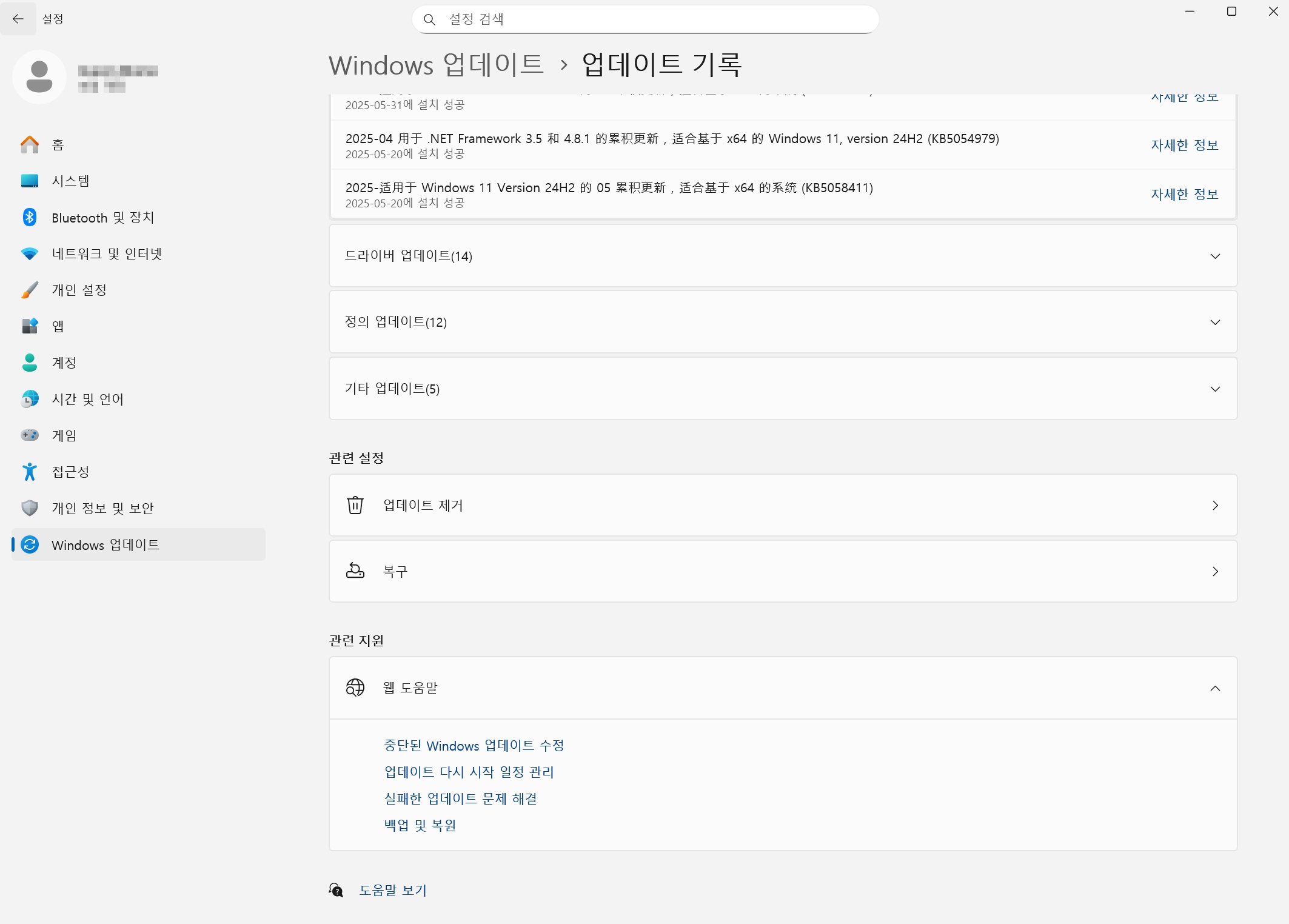Expand 정의 업데이트(12) section
The image size is (1289, 924).
1214,322
